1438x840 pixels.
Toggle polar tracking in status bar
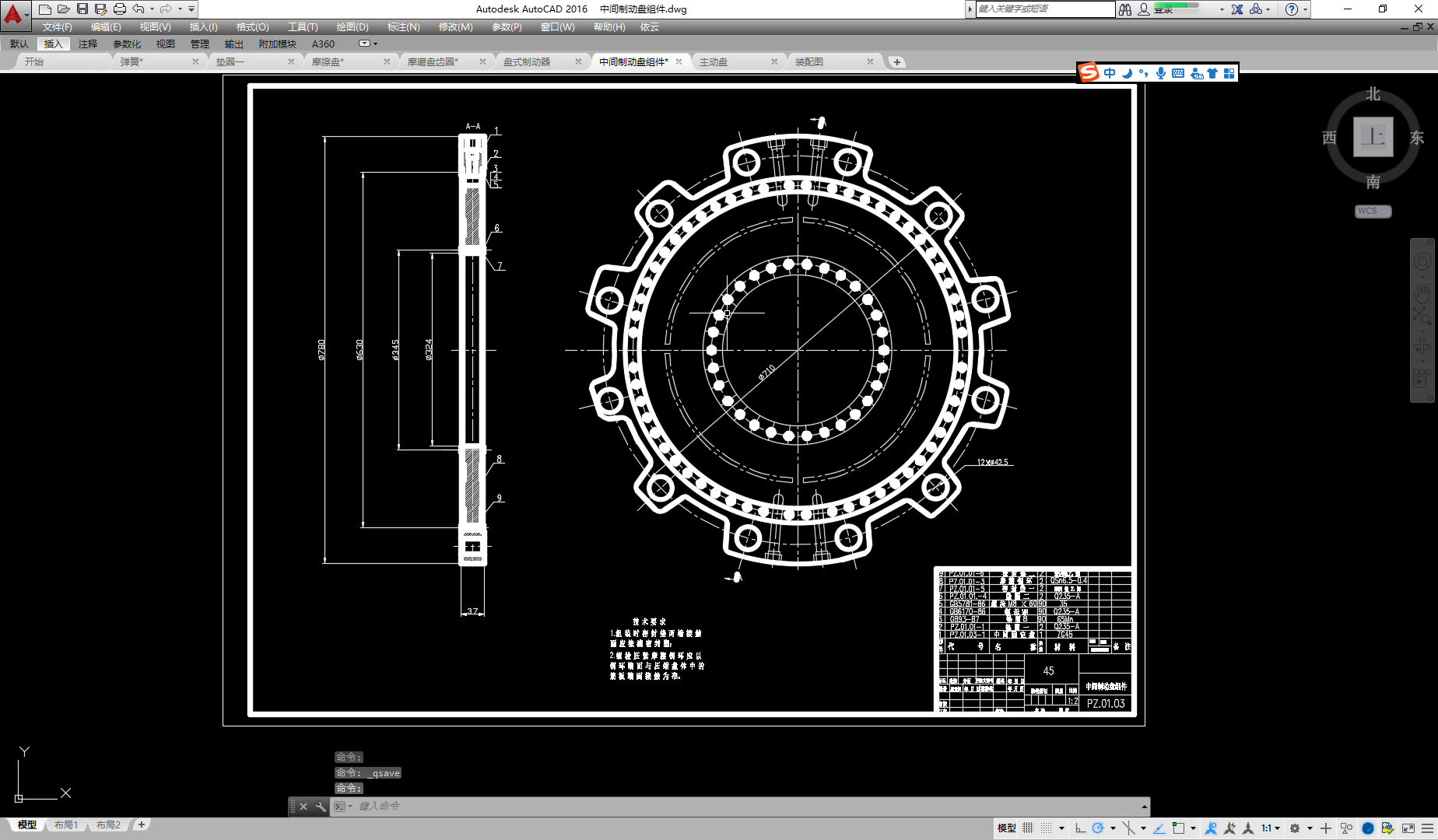click(x=1098, y=828)
